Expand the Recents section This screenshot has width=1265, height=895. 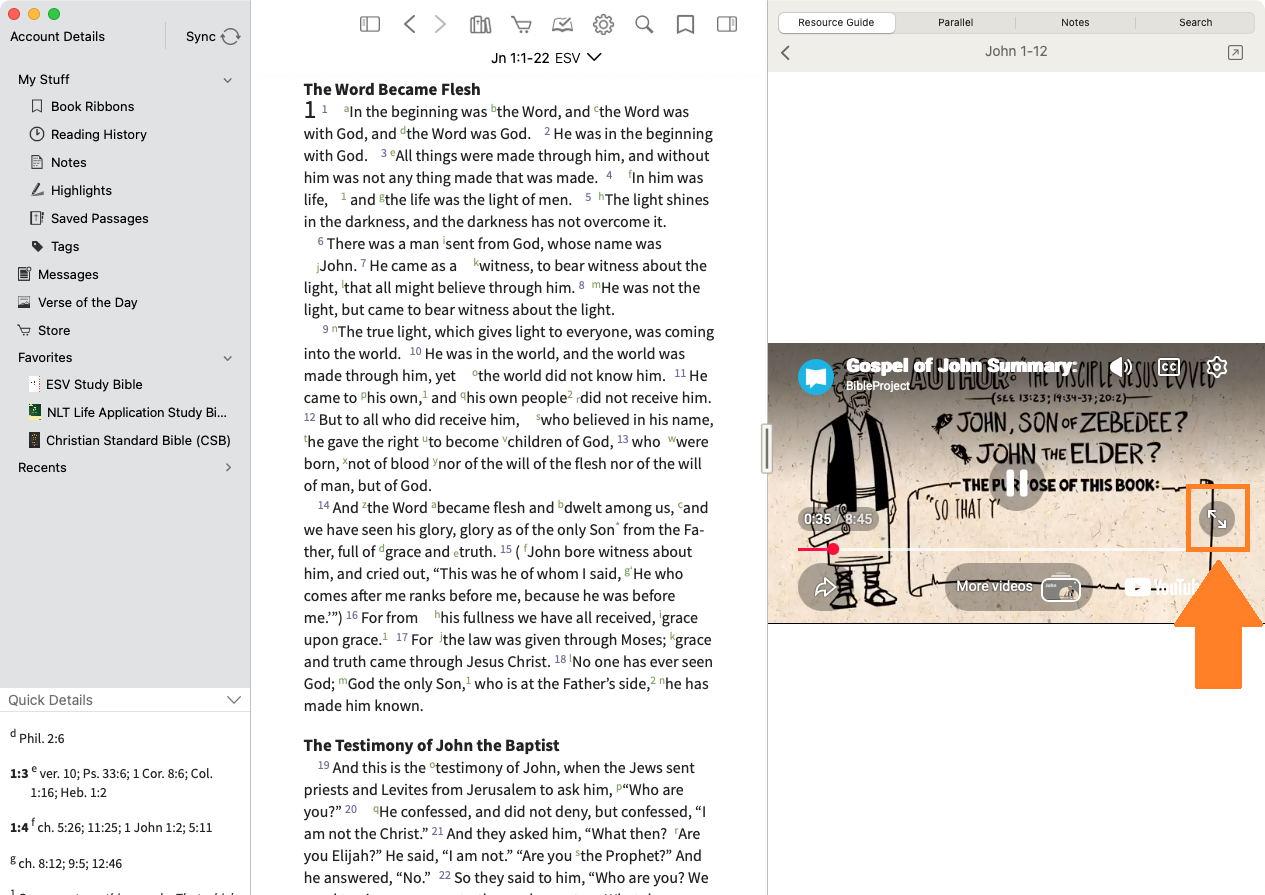(227, 468)
